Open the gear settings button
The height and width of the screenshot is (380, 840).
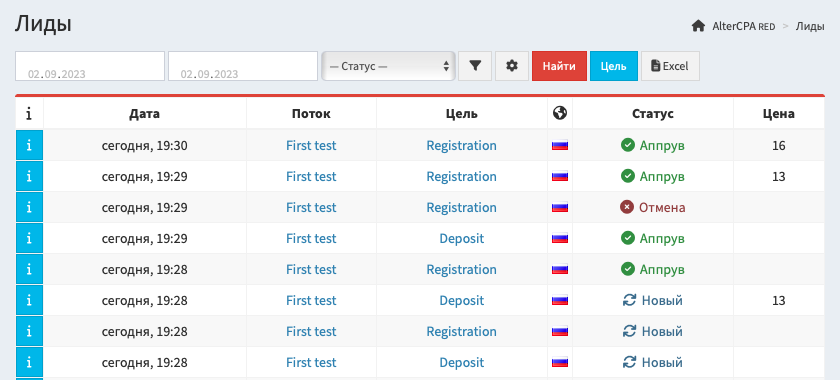512,66
